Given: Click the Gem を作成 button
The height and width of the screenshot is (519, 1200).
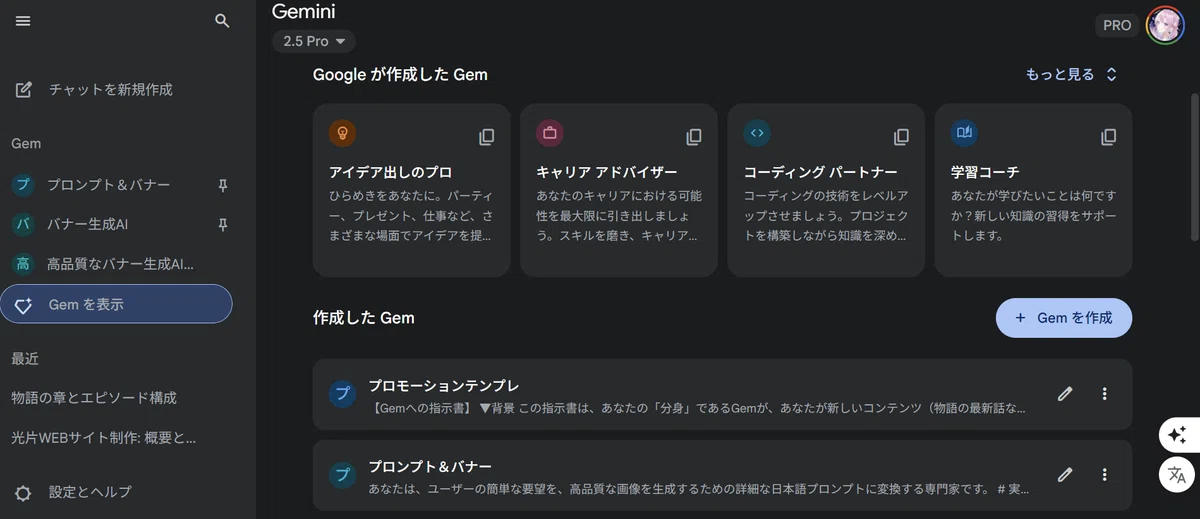Looking at the screenshot, I should pyautogui.click(x=1064, y=318).
